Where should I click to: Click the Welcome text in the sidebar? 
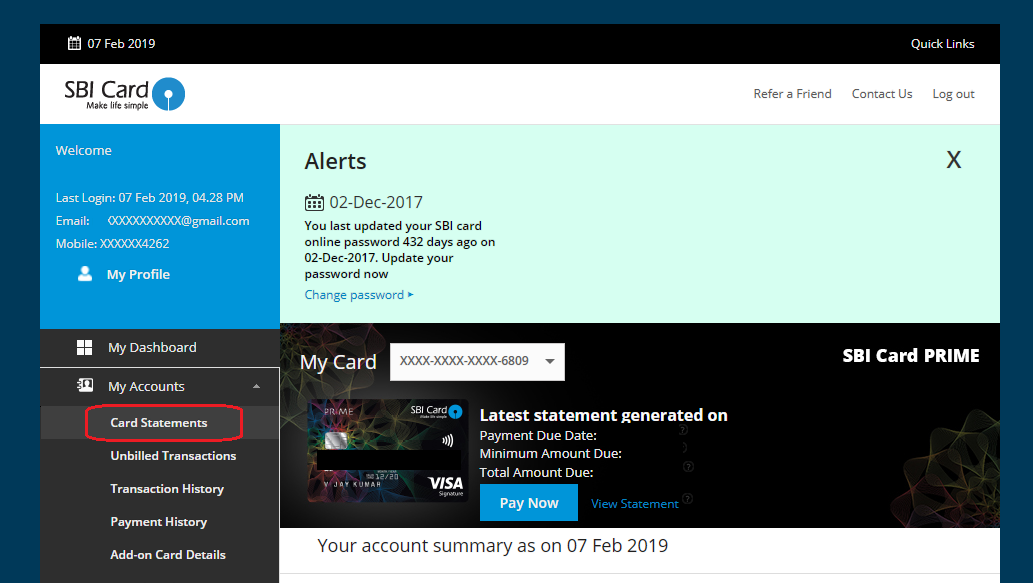tap(84, 150)
